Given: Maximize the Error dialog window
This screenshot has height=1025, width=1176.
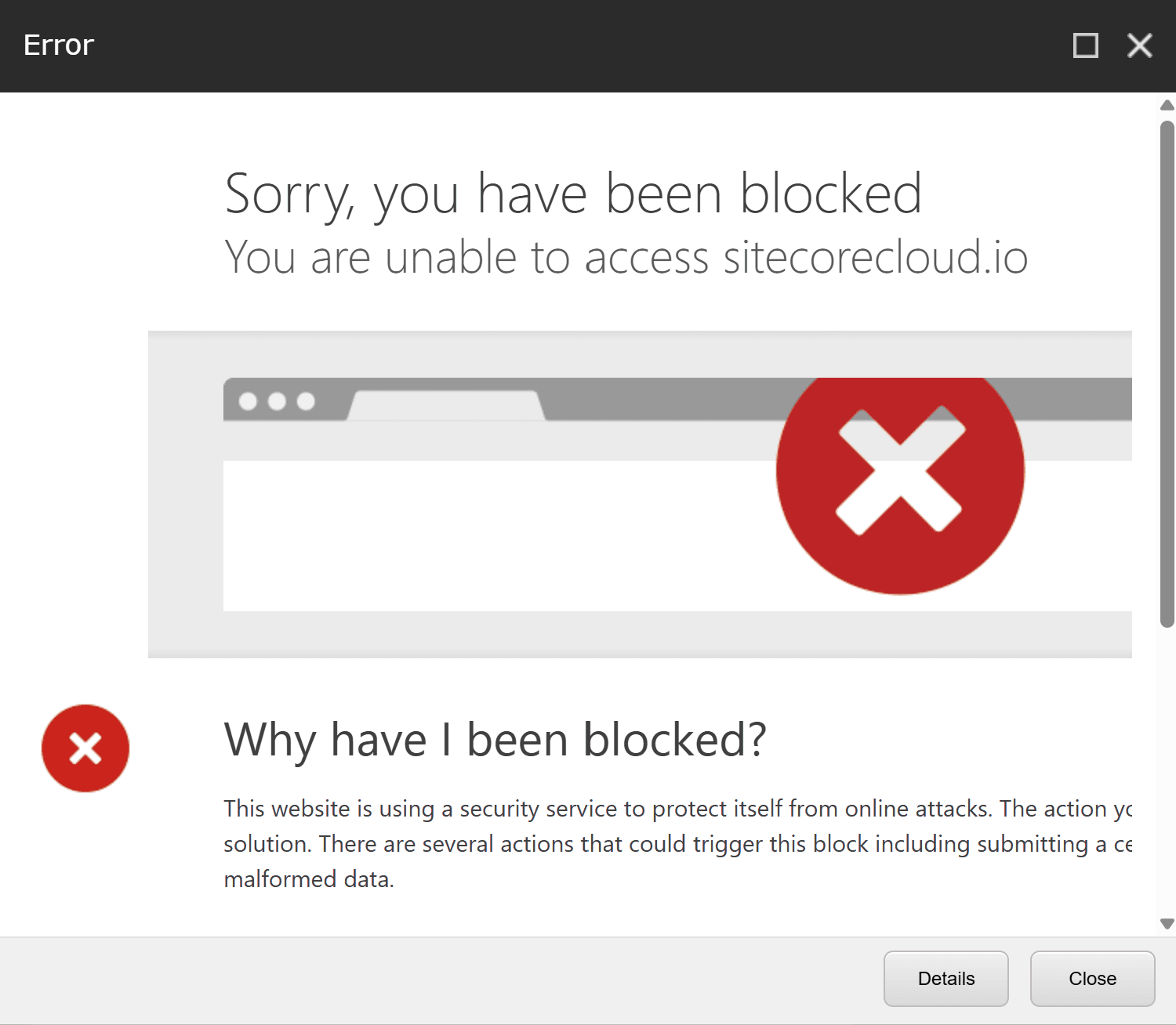Looking at the screenshot, I should pyautogui.click(x=1085, y=45).
